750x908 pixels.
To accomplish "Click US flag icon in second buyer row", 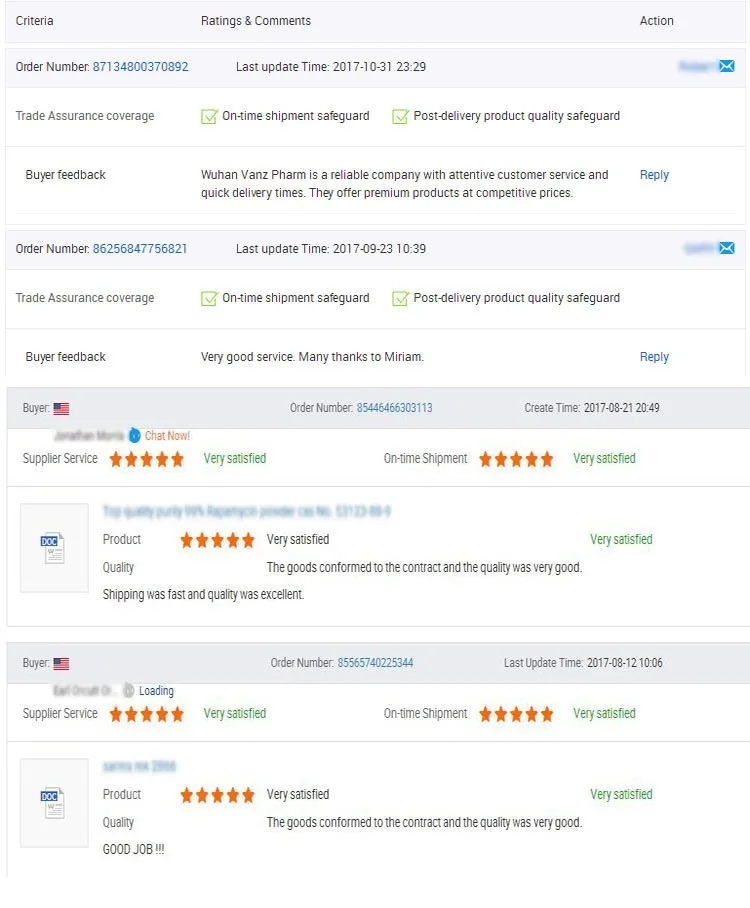I will tap(61, 664).
